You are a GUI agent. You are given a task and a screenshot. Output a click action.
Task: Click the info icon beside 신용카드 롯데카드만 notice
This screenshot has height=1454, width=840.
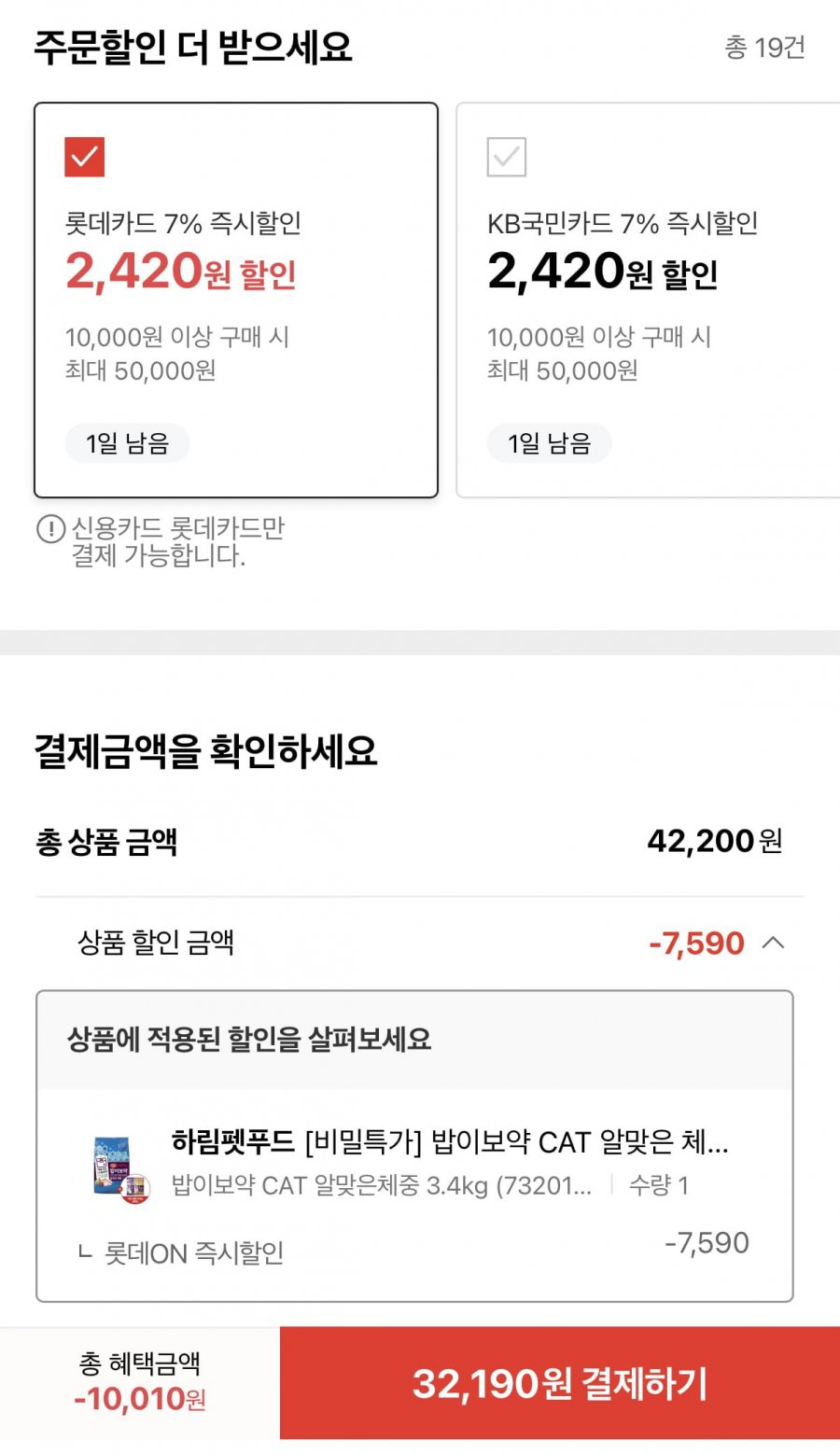pyautogui.click(x=49, y=529)
